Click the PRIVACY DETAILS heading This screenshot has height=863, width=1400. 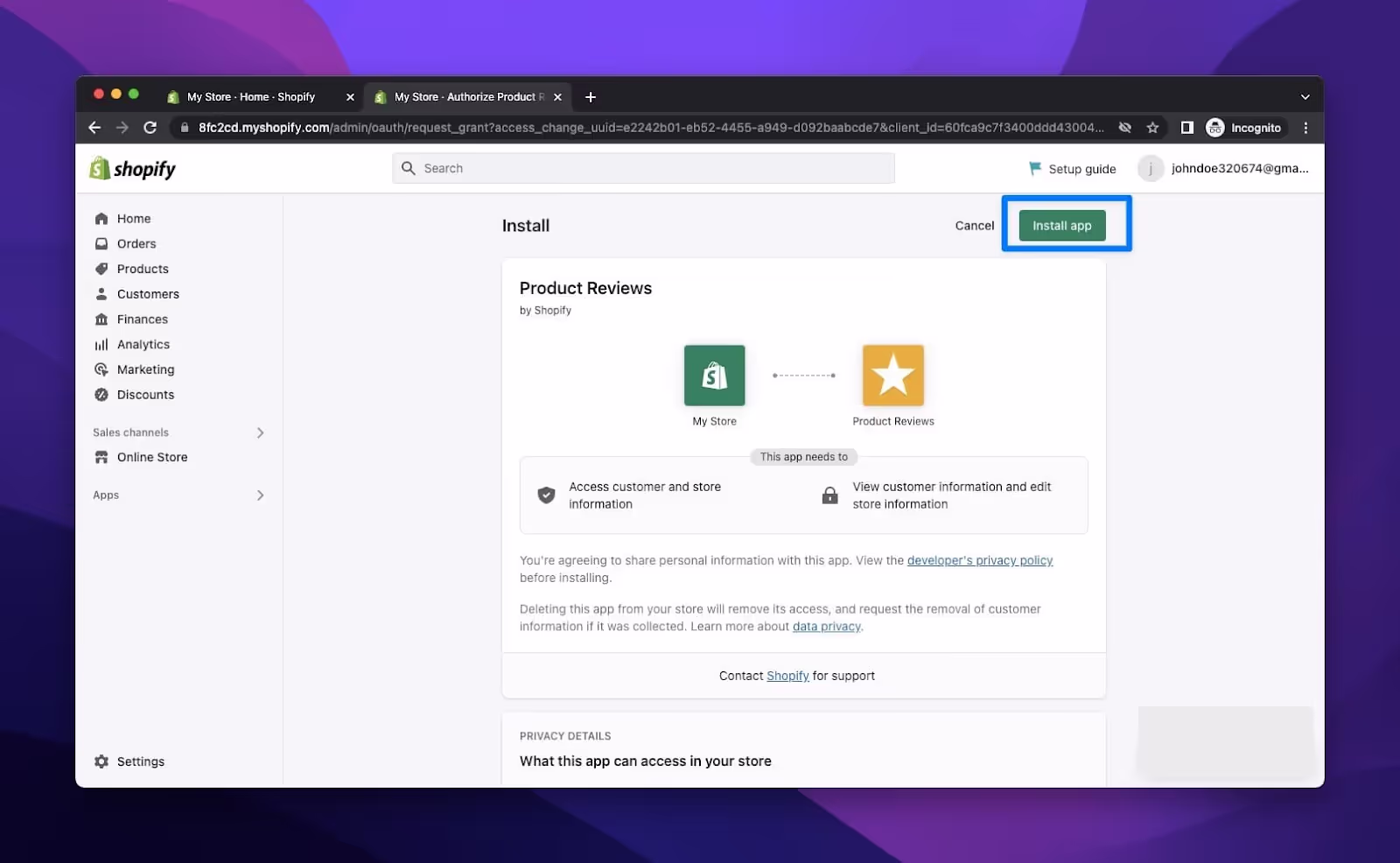[565, 736]
